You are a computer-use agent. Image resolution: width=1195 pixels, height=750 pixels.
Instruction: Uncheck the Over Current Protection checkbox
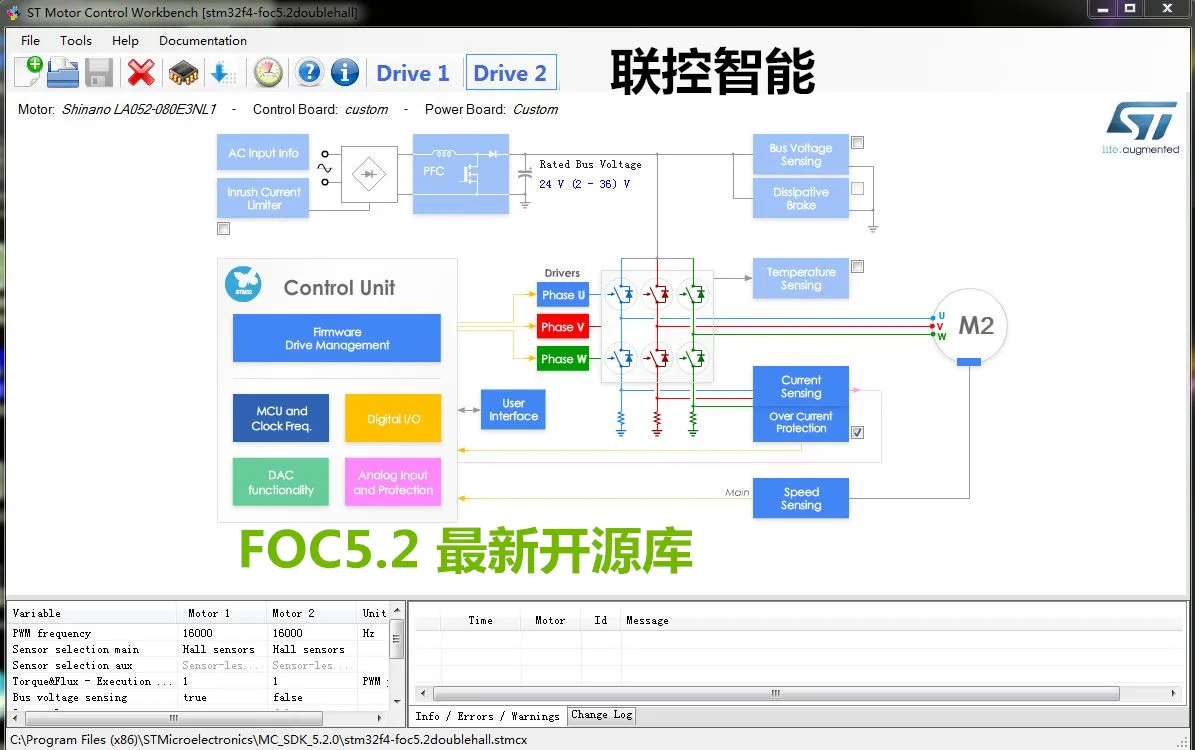point(857,432)
